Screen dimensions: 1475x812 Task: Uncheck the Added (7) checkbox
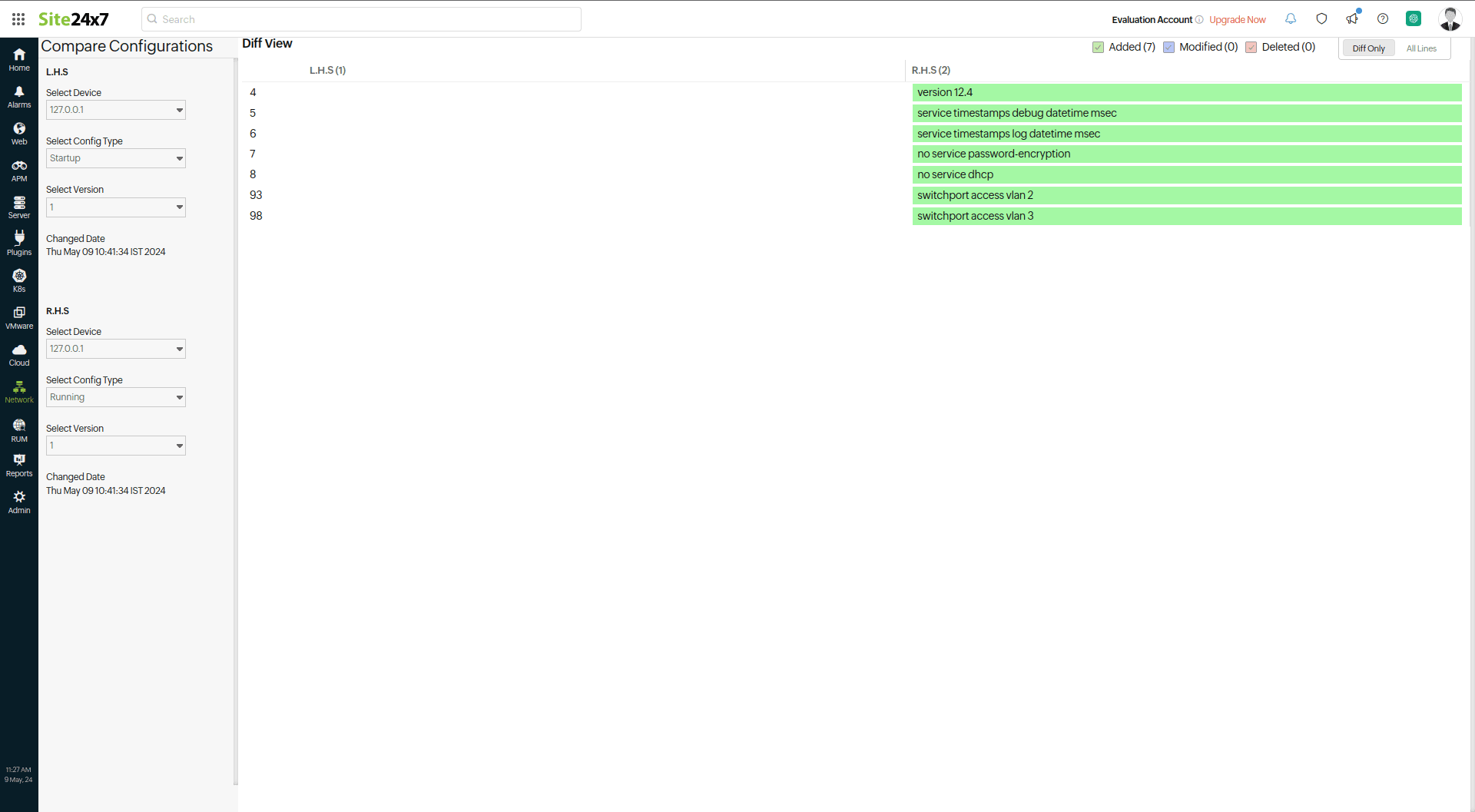pyautogui.click(x=1098, y=48)
